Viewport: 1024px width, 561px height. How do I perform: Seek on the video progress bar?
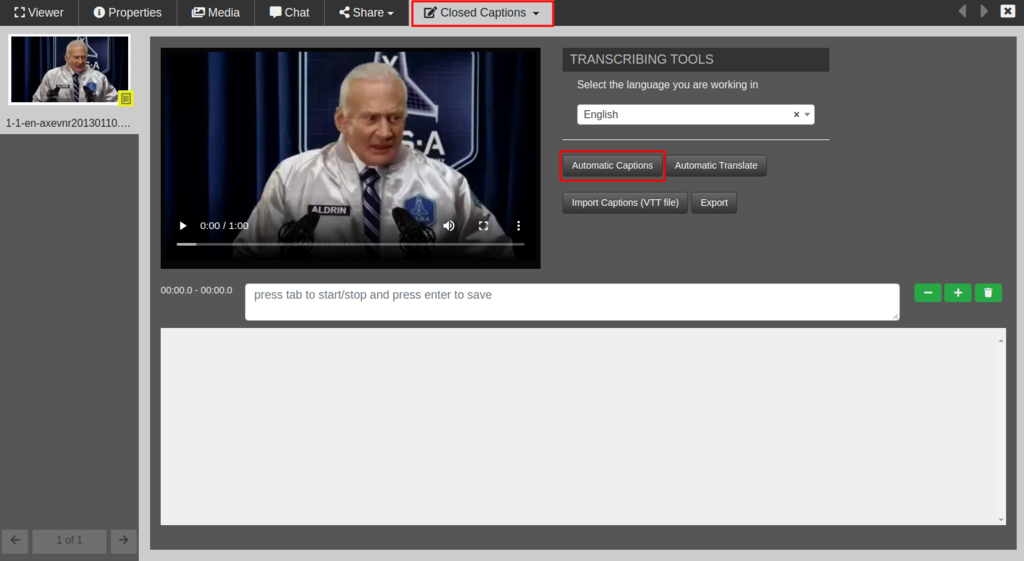click(350, 244)
